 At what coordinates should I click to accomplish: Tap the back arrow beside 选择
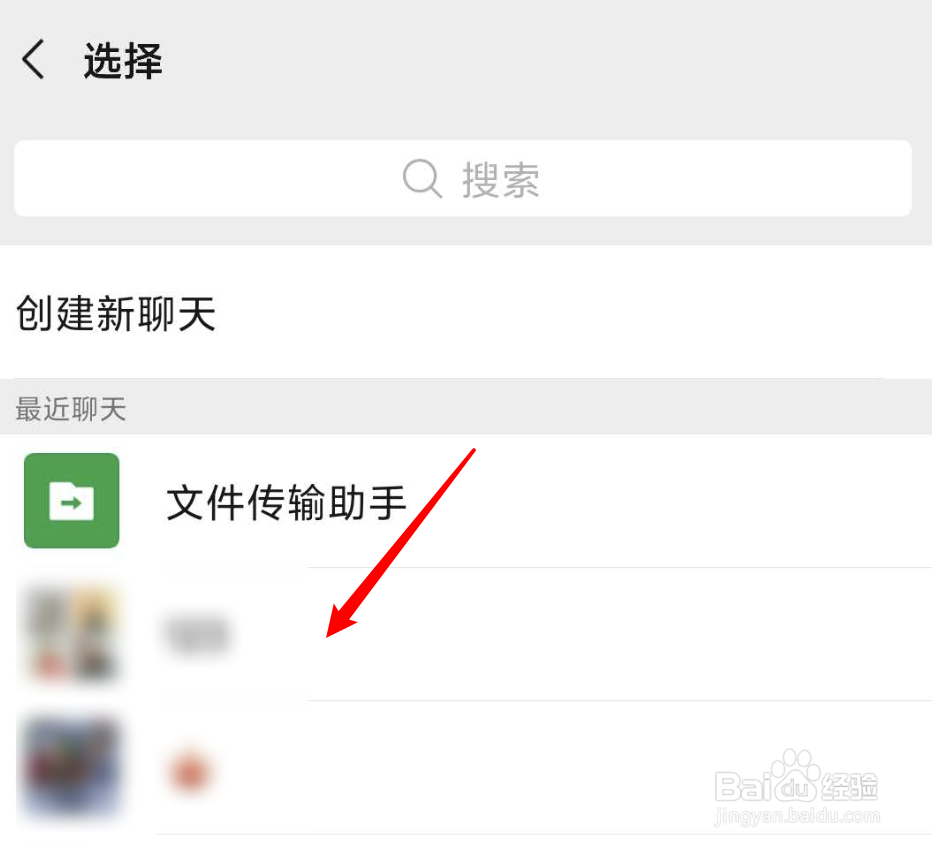[33, 59]
